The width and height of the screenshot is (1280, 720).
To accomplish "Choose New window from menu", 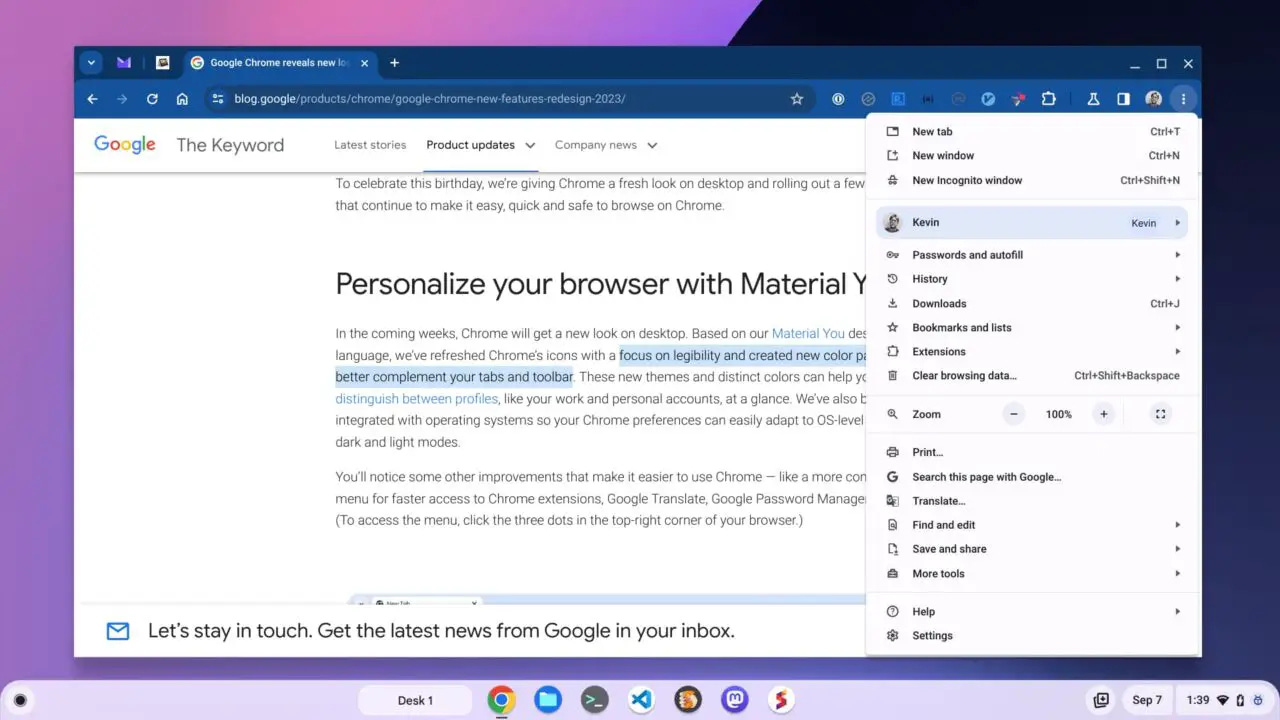I will [1032, 156].
